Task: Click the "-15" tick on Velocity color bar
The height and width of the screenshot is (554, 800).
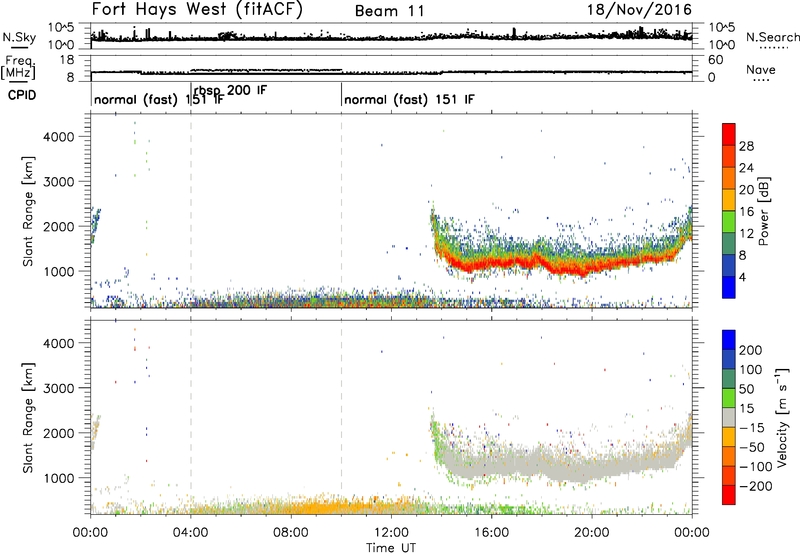Action: tap(752, 428)
